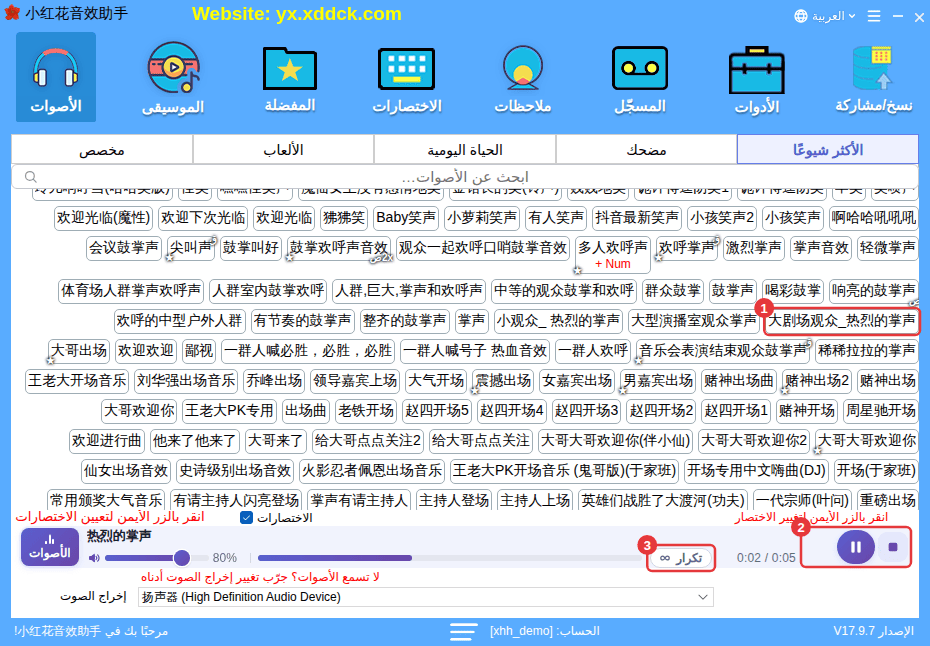Uncheck the الاختصارات checkbox
The height and width of the screenshot is (646, 930).
click(247, 517)
